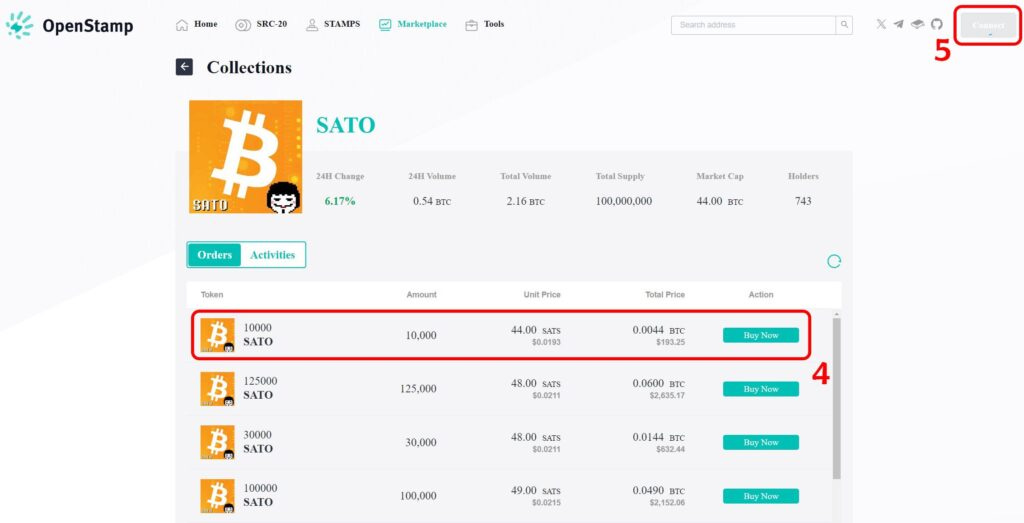Click the 44.00 BTC Market Cap value

(720, 201)
